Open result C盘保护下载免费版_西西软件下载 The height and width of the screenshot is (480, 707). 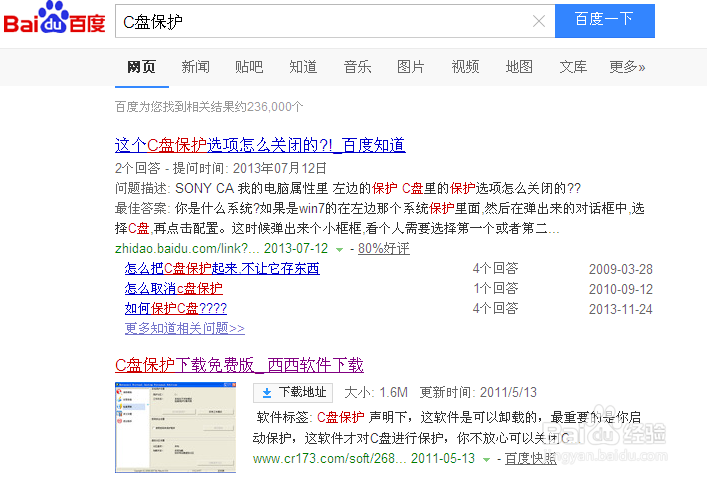coord(239,365)
